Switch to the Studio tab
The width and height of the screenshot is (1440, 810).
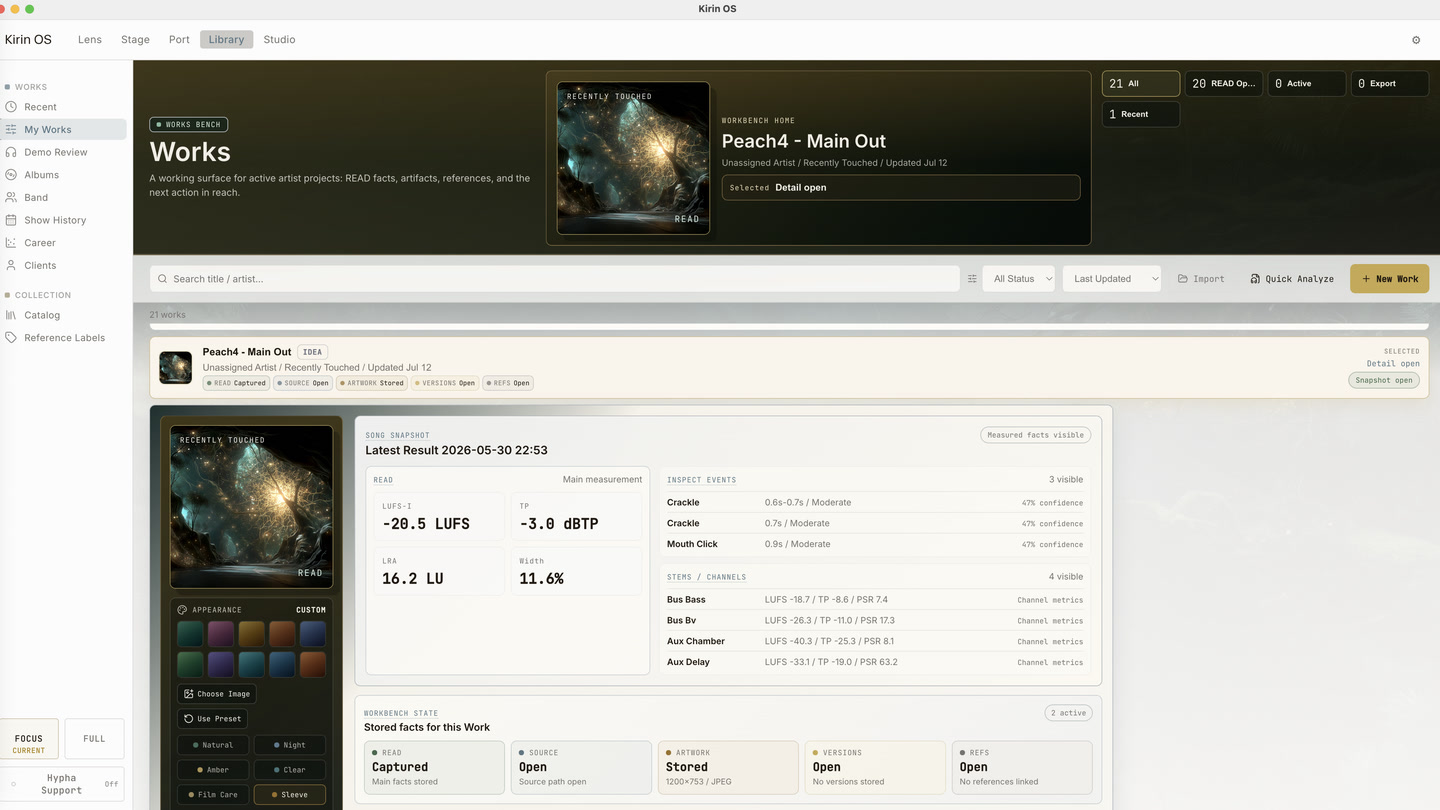pyautogui.click(x=279, y=40)
